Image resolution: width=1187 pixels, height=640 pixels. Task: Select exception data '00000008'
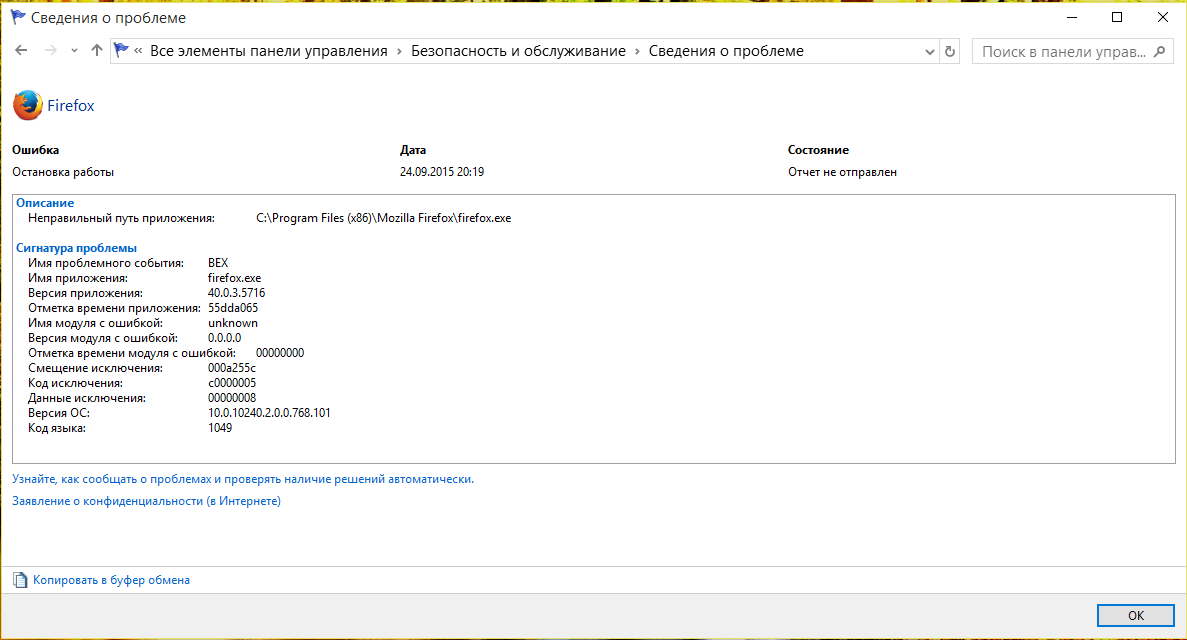[x=232, y=398]
